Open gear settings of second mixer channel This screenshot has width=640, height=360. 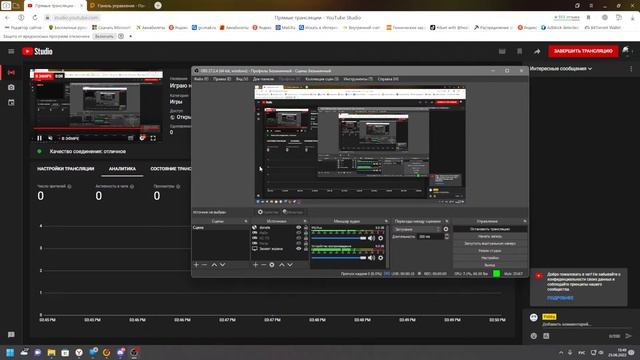click(380, 258)
